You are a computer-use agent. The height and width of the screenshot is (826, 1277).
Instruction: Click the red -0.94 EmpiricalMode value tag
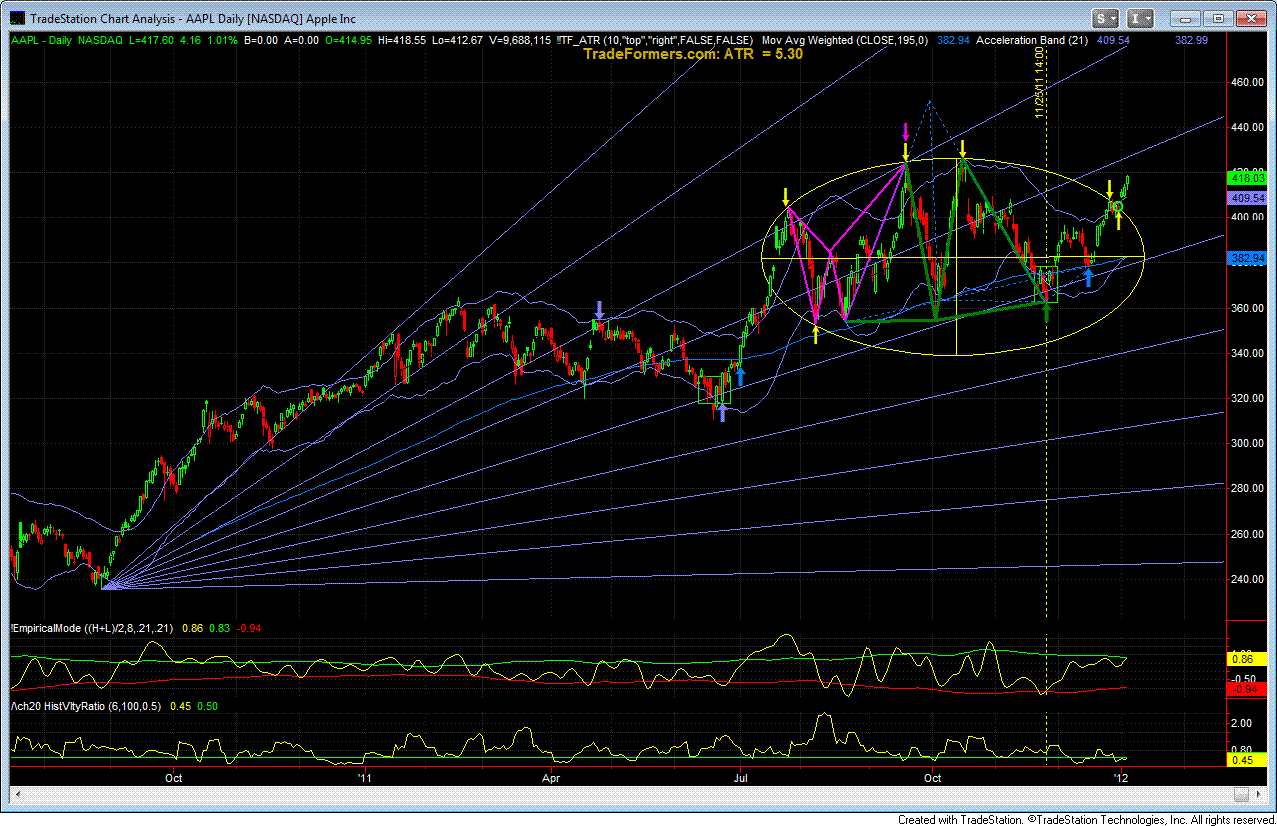click(1246, 689)
